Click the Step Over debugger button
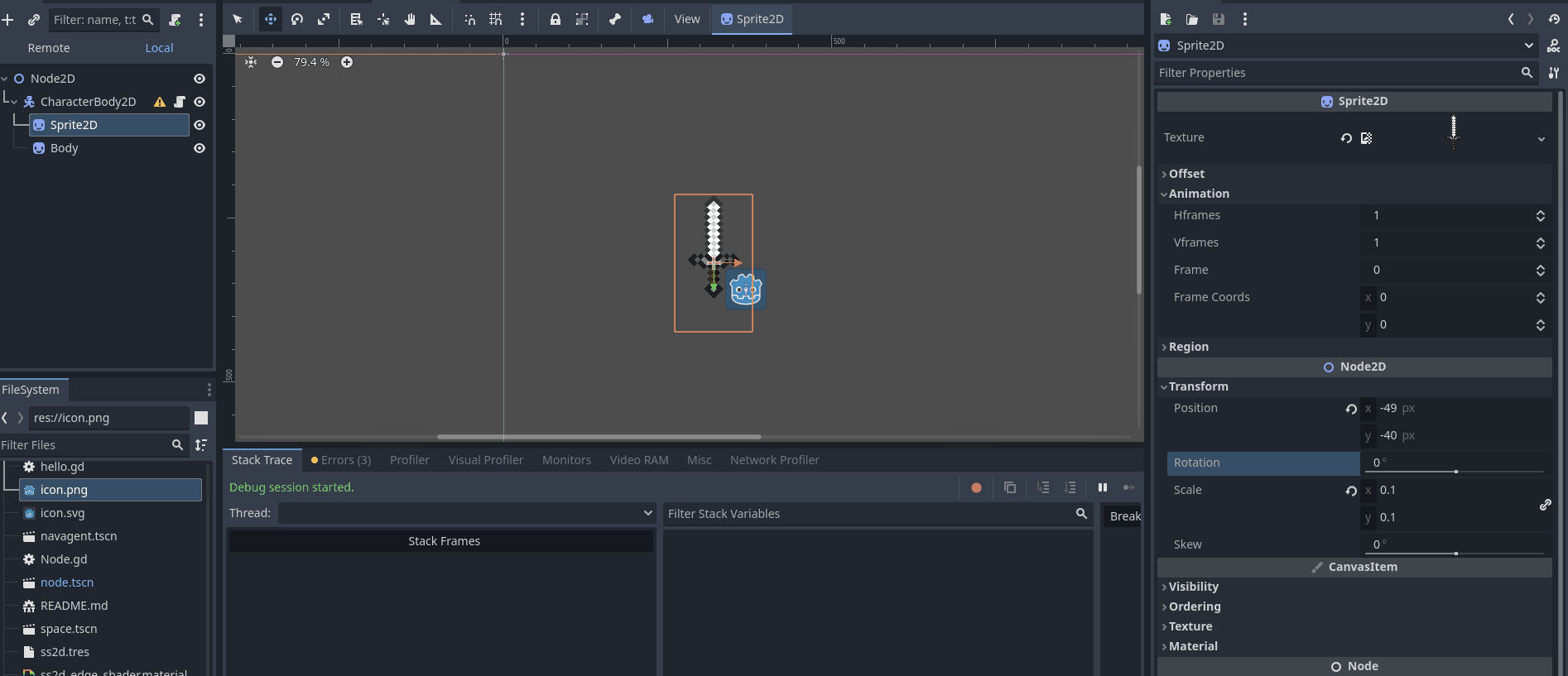Screen dimensions: 1568x676 [1070, 487]
